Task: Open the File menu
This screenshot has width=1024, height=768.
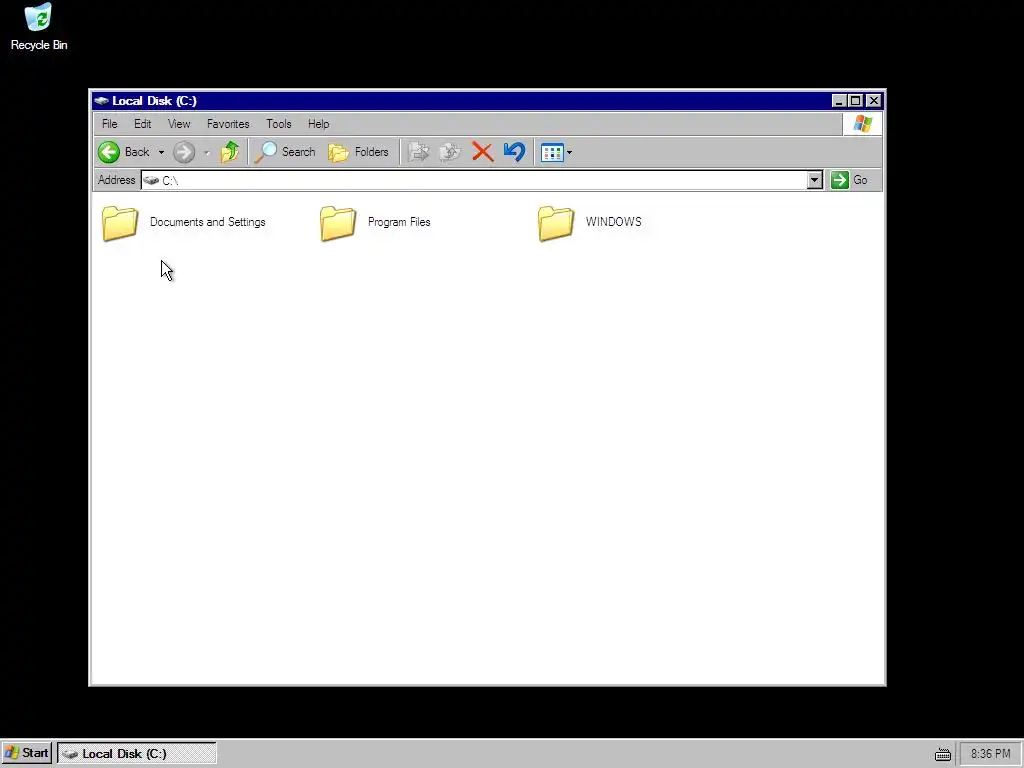Action: pyautogui.click(x=110, y=123)
